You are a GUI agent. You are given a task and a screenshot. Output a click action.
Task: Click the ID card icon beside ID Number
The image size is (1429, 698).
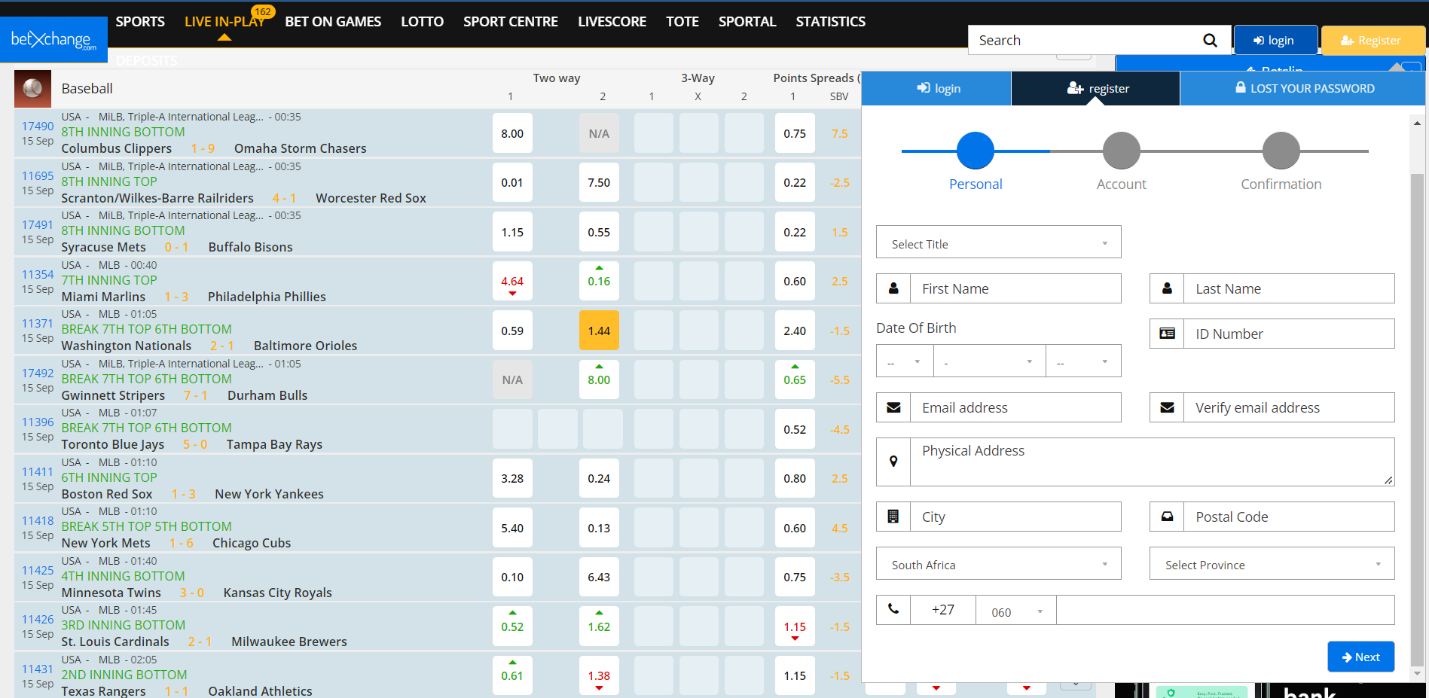pyautogui.click(x=1167, y=334)
